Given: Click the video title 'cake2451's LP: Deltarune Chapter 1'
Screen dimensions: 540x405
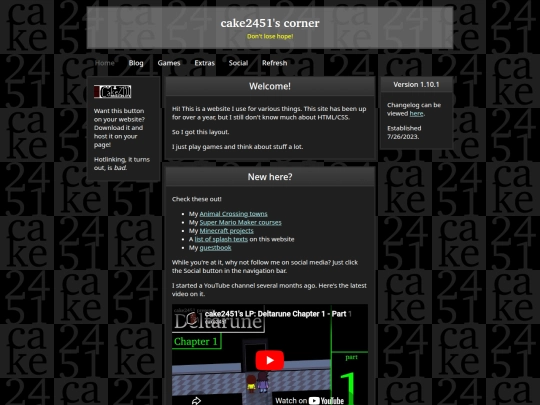Looking at the screenshot, I should pos(278,314).
